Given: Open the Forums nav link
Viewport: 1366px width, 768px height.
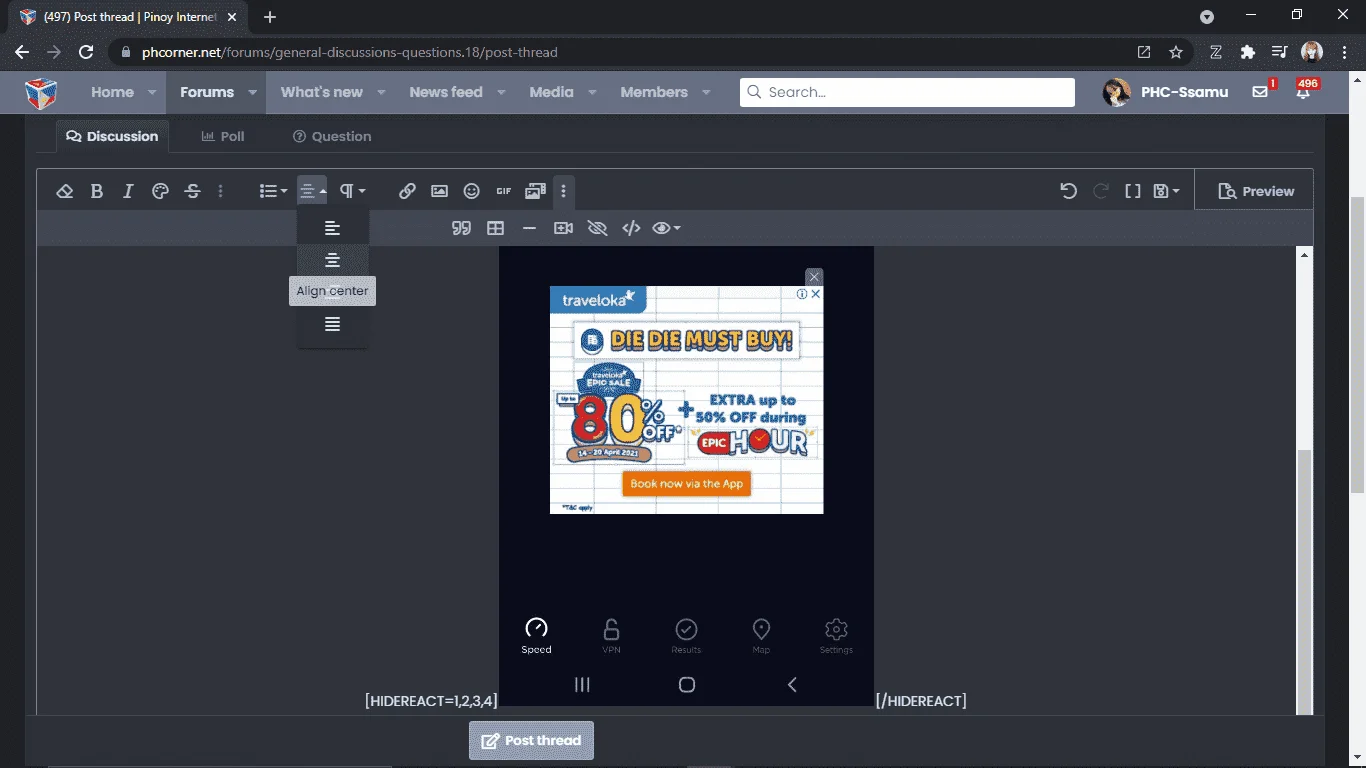Looking at the screenshot, I should tap(207, 92).
